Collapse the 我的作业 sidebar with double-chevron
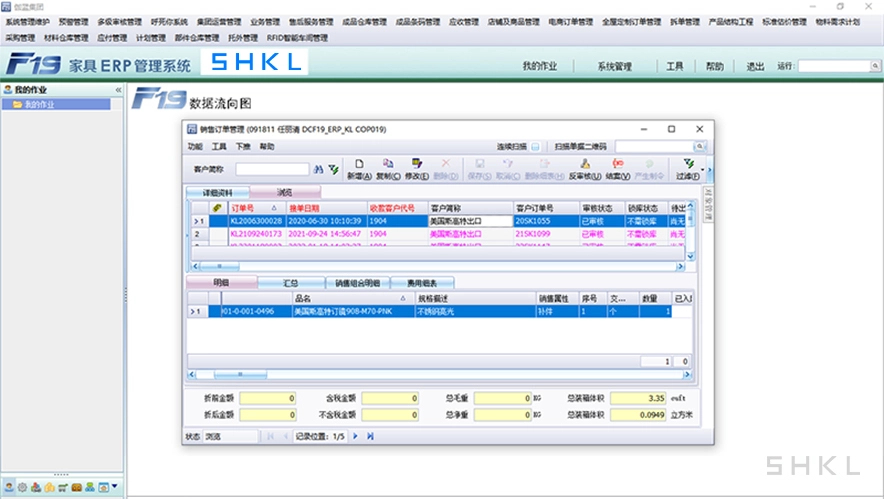Image resolution: width=884 pixels, height=499 pixels. 118,90
